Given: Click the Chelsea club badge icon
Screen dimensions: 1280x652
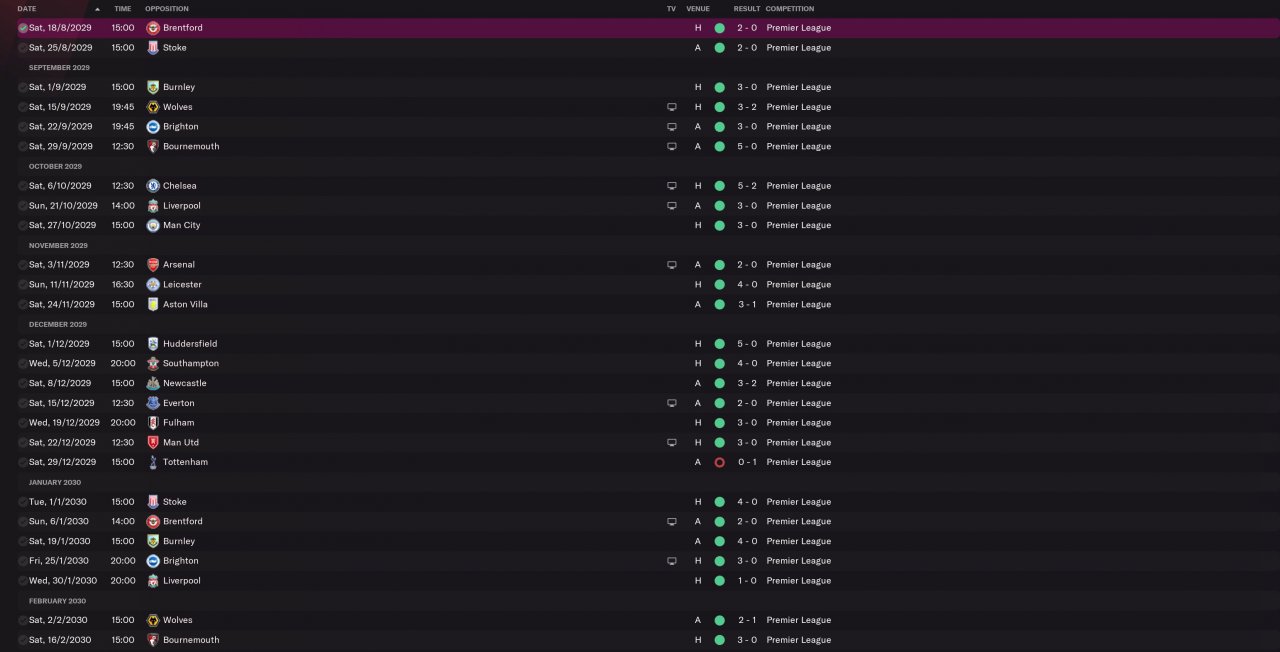Looking at the screenshot, I should (153, 186).
